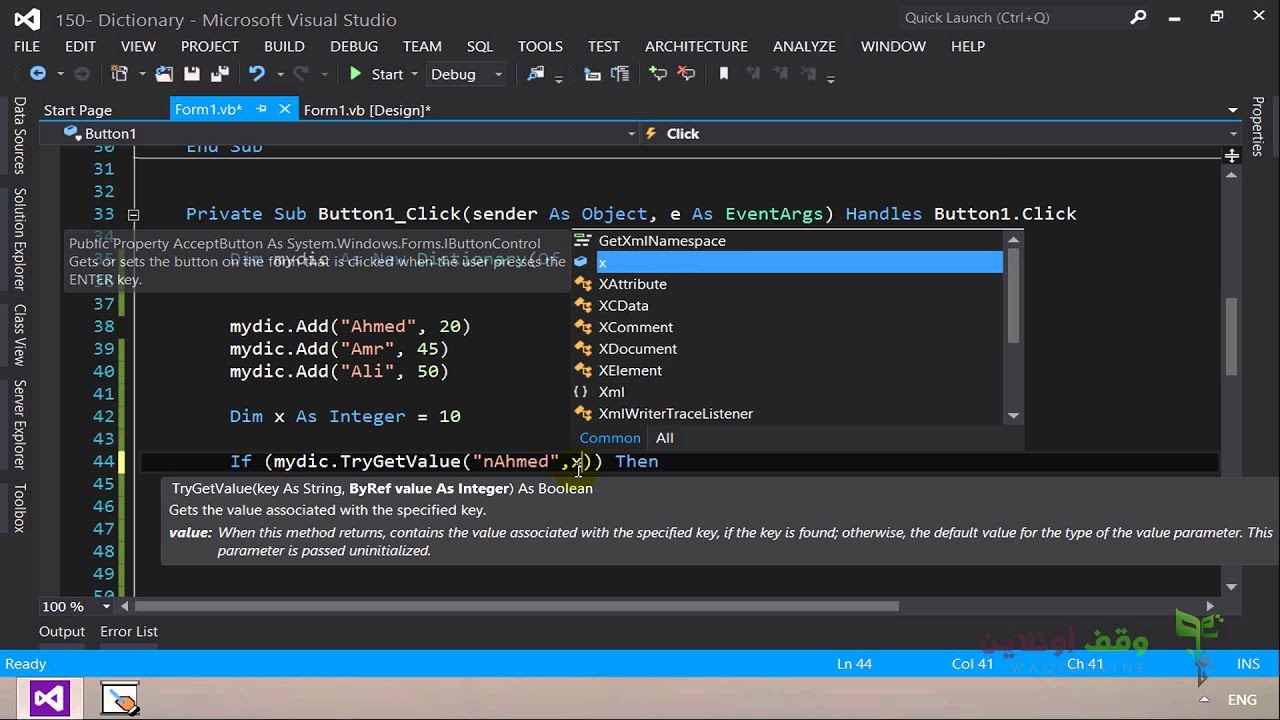Toggle a bookmark with the bookmark icon

point(724,73)
